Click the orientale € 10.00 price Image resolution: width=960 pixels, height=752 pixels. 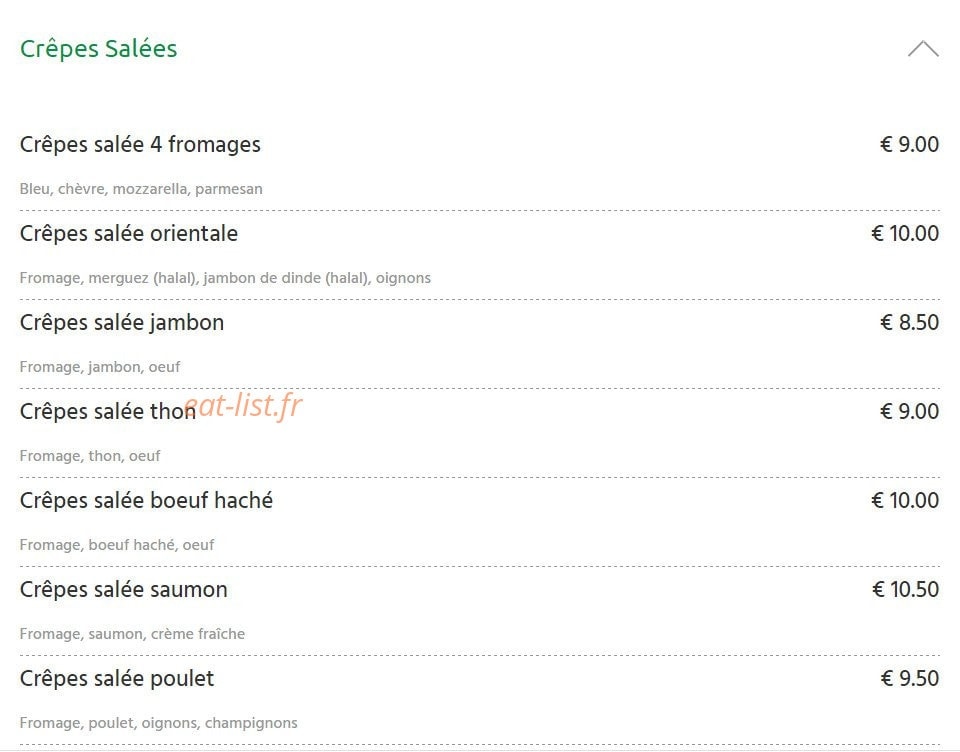(905, 233)
